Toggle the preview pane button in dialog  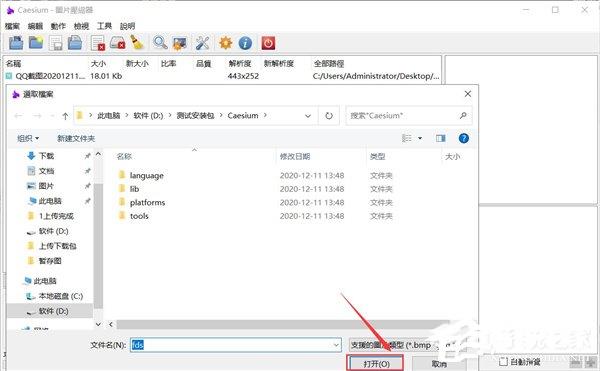[440, 138]
